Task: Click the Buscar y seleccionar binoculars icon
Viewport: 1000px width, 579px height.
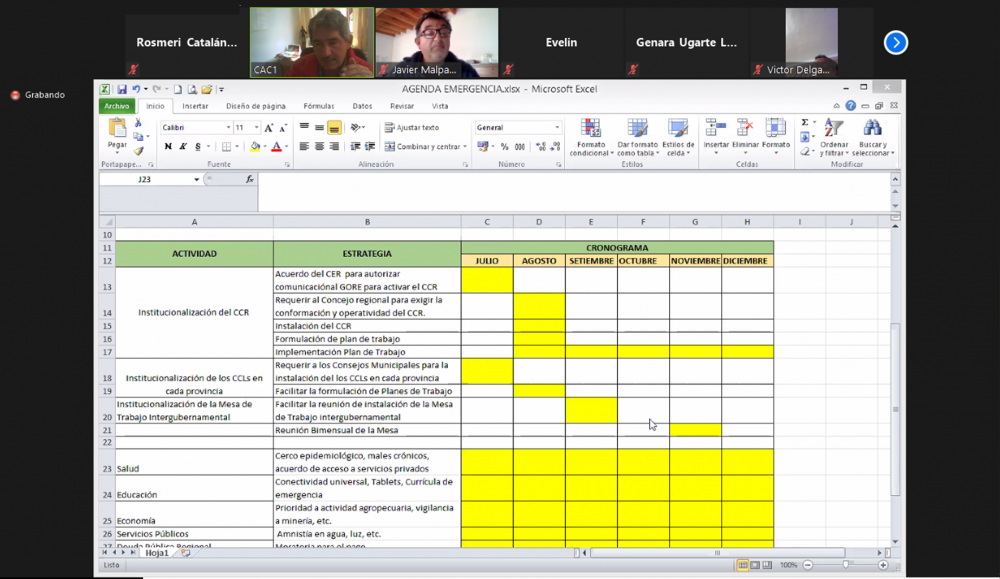Action: click(x=873, y=129)
